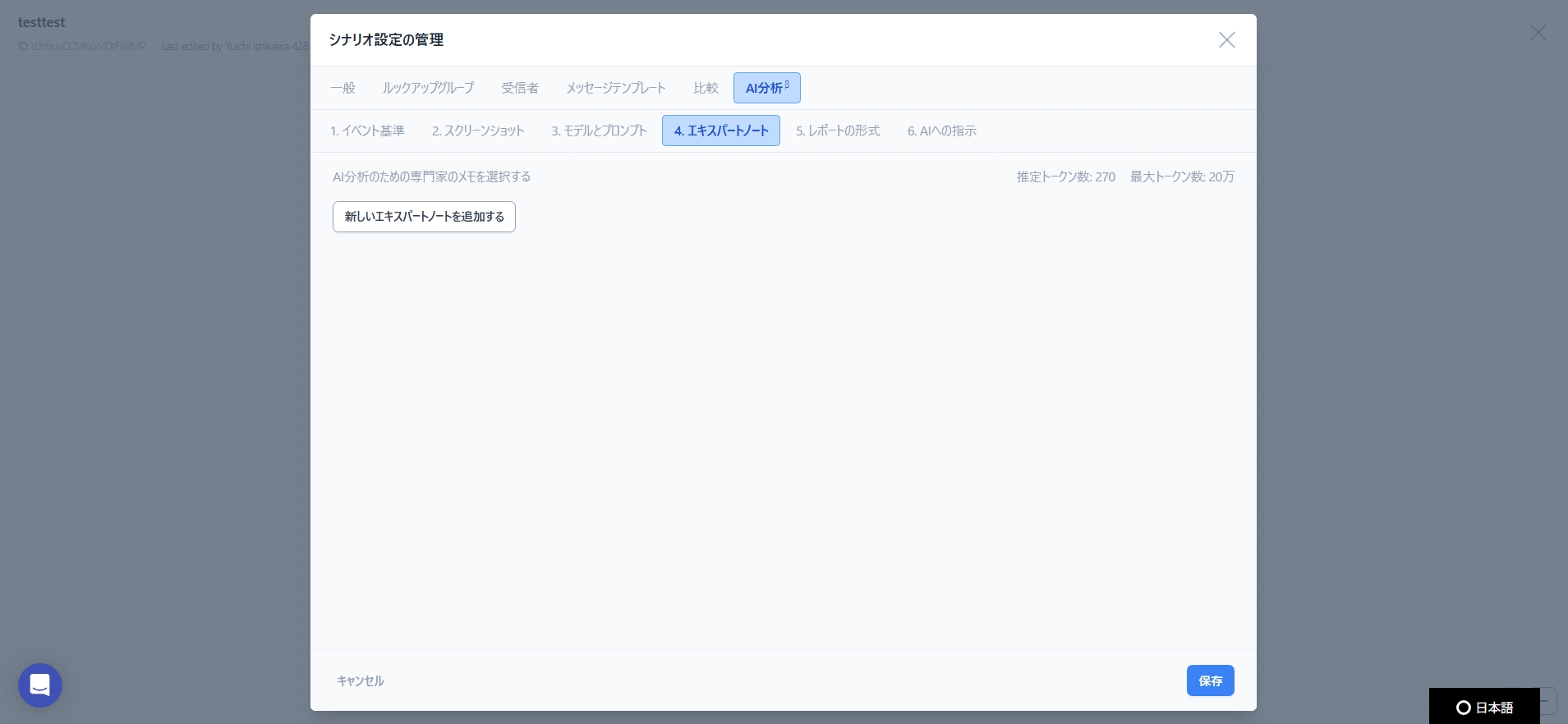Click the blue 保存 button

1210,680
